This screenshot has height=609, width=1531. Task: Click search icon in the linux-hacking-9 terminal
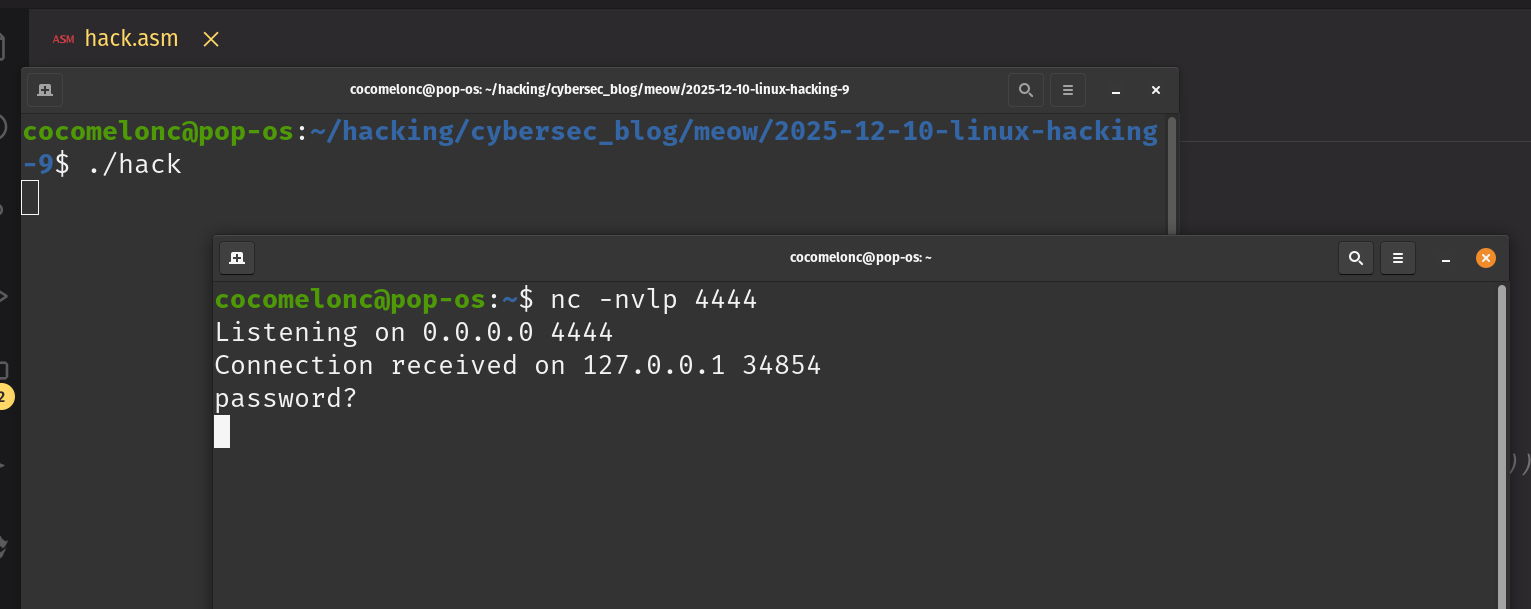[x=1025, y=90]
